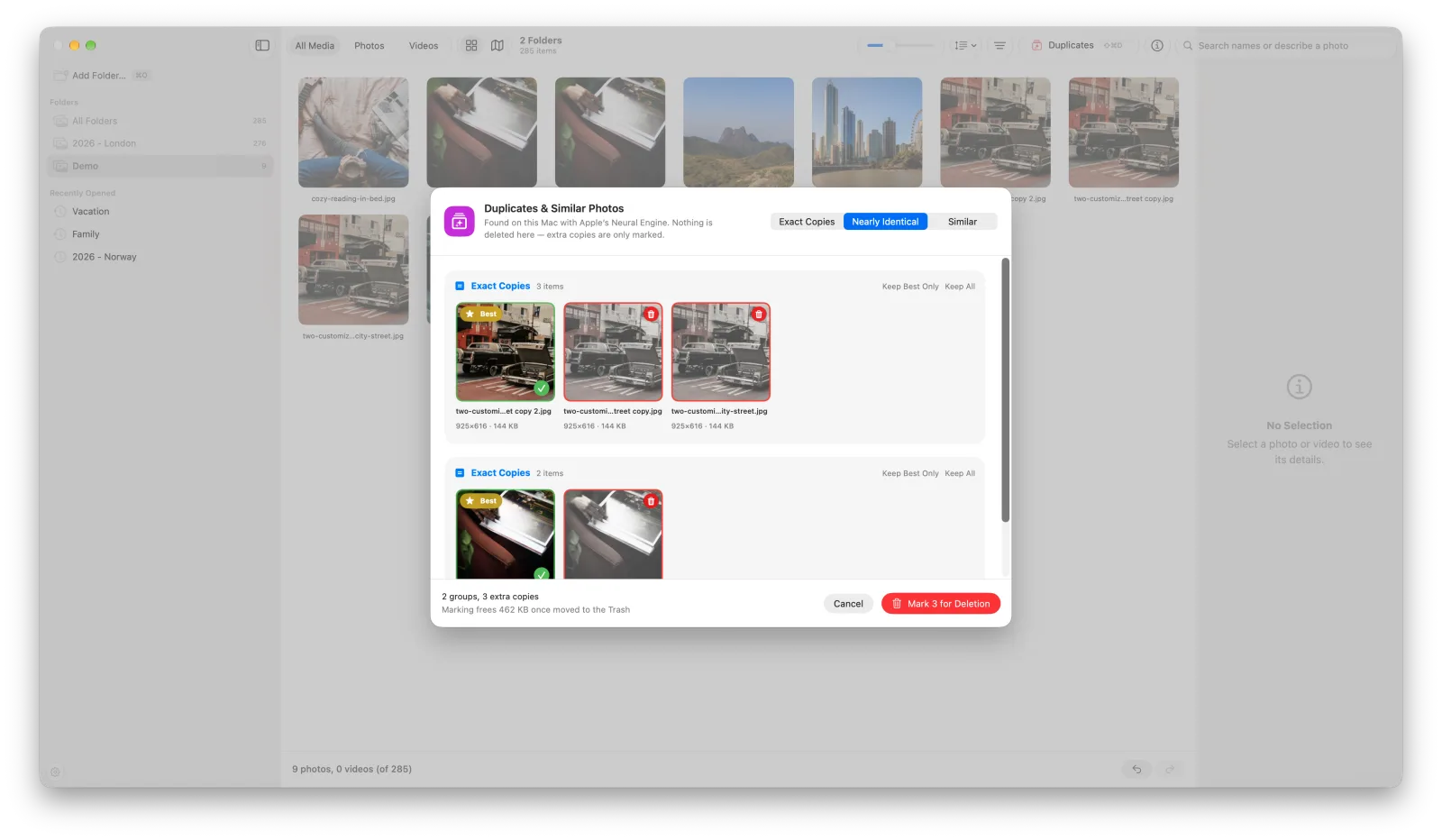The image size is (1442, 840).
Task: Click Keep Best Only for 3 items group
Action: click(x=910, y=287)
